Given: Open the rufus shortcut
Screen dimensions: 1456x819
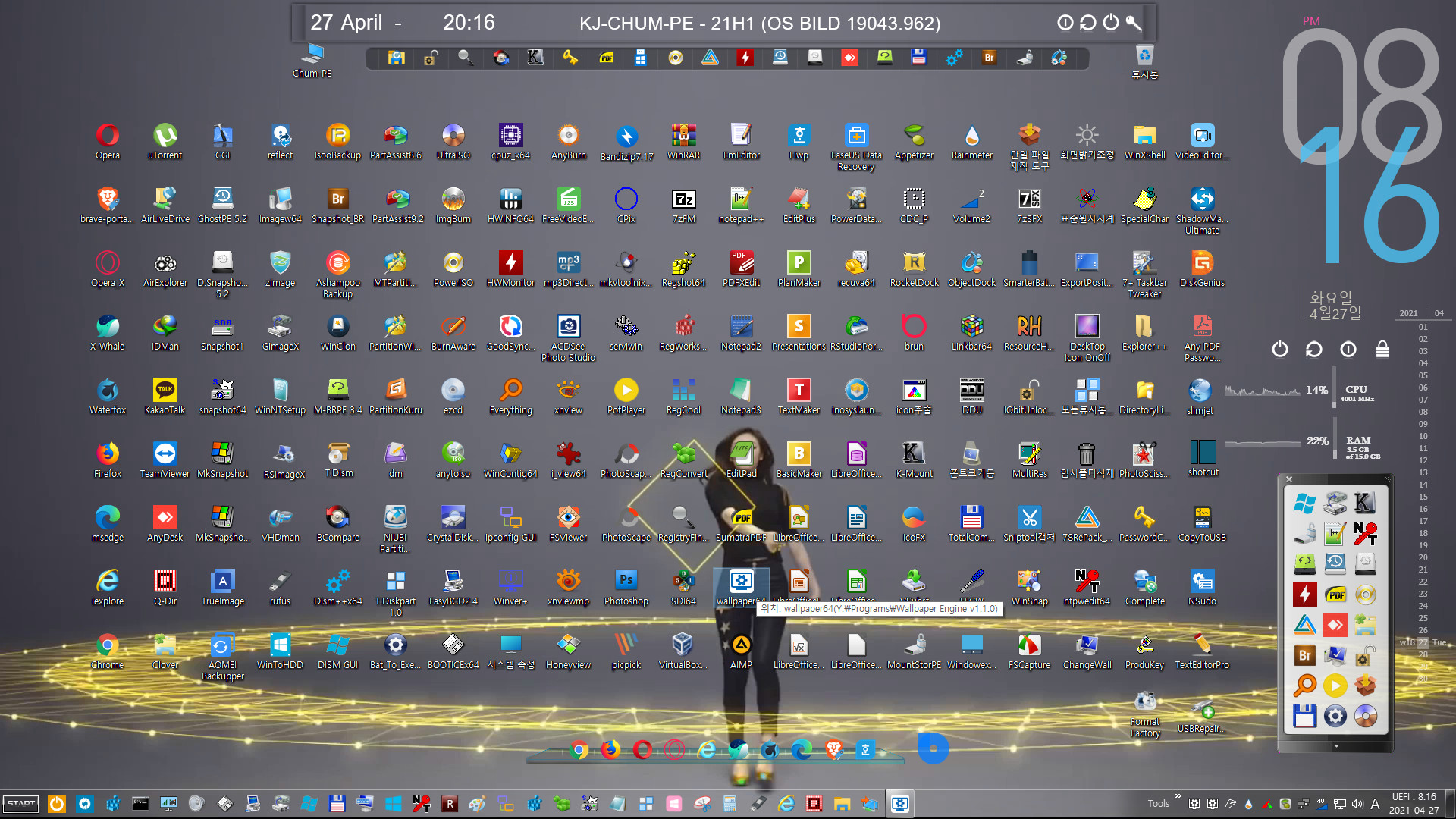Looking at the screenshot, I should coord(280,588).
